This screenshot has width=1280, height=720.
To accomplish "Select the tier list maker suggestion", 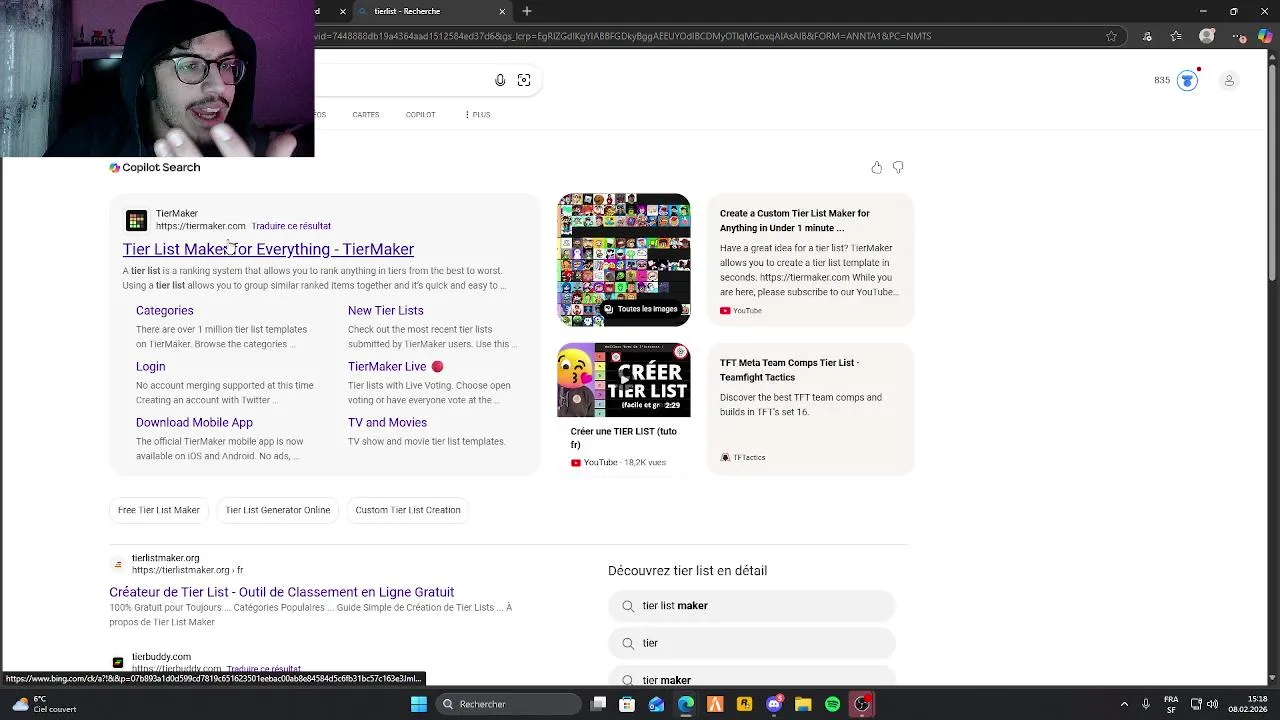I will pyautogui.click(x=751, y=606).
